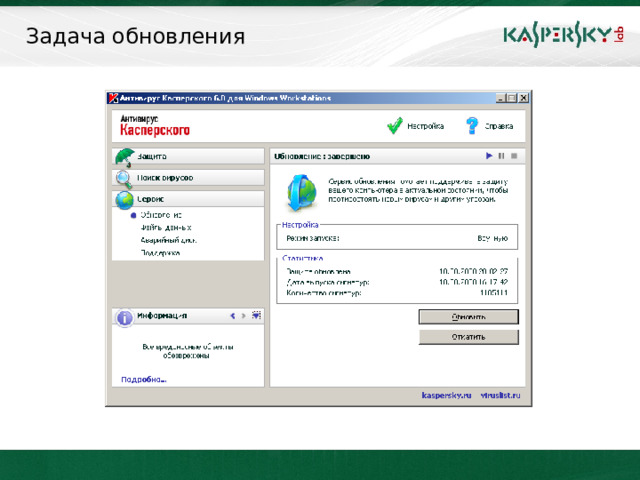
Task: Close the Антивирус Касперского window
Action: click(x=523, y=98)
